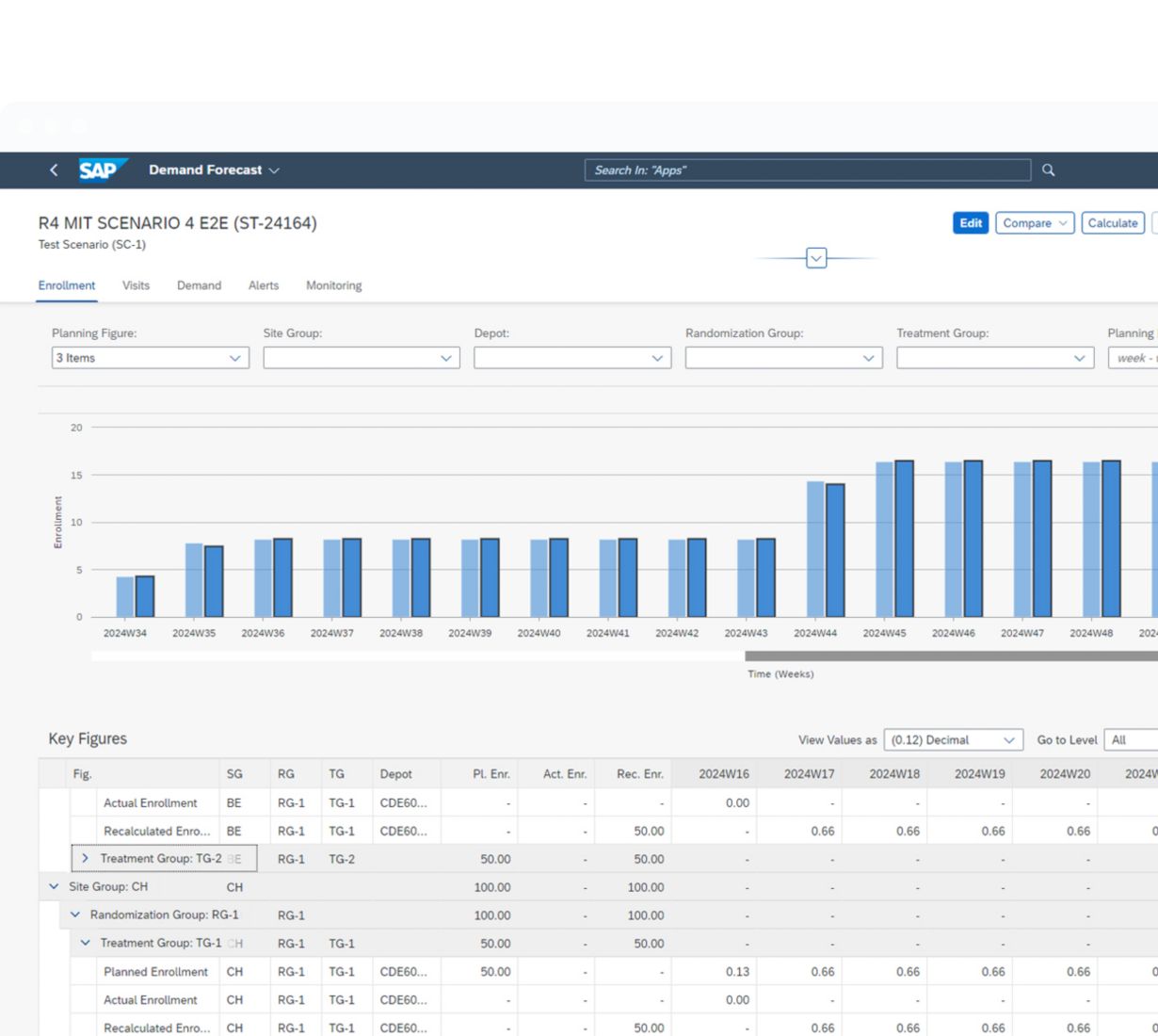Screen dimensions: 1158x1036
Task: Click the SAP logo
Action: 100,170
